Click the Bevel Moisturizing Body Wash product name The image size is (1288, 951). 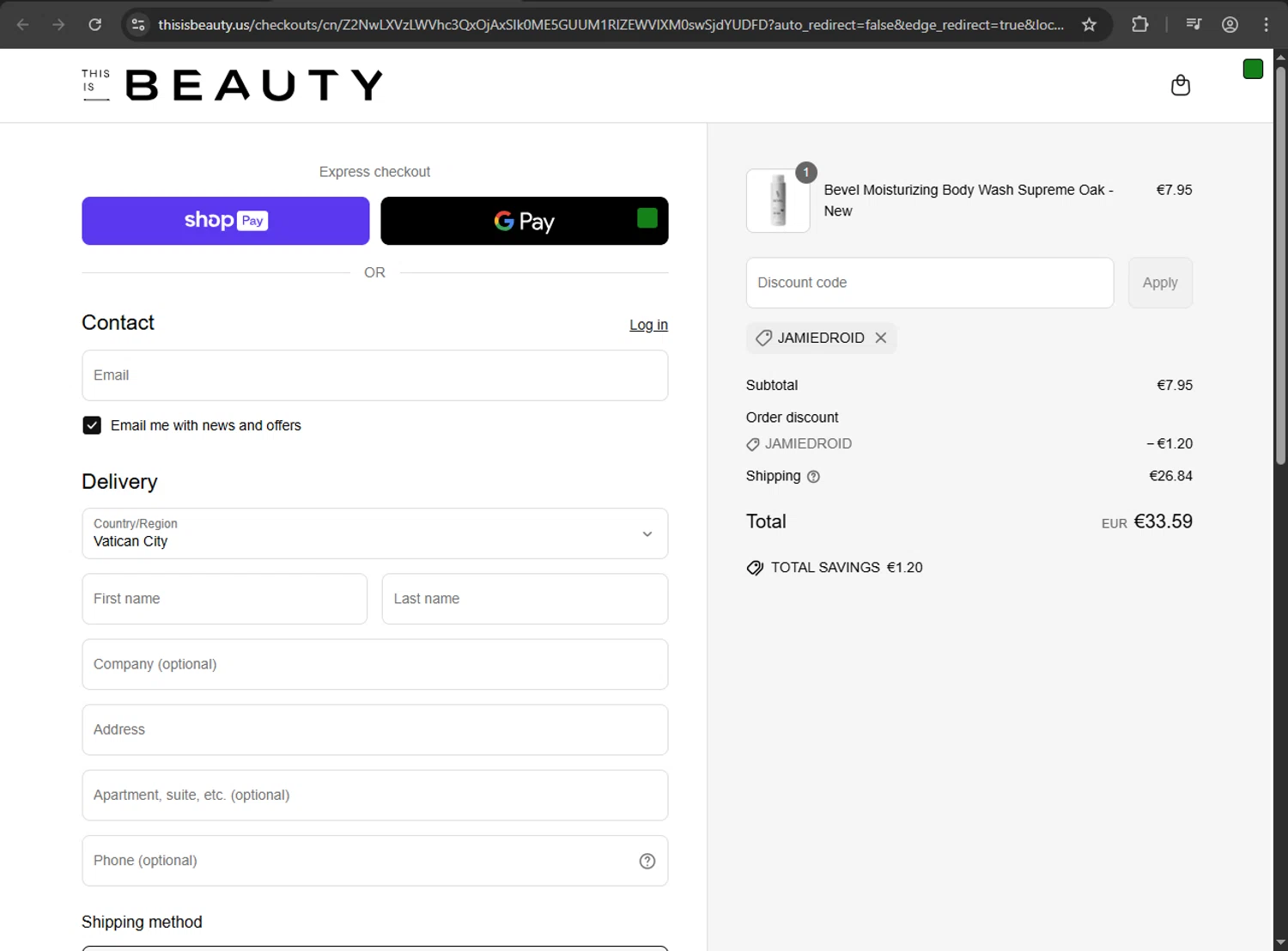tap(969, 200)
